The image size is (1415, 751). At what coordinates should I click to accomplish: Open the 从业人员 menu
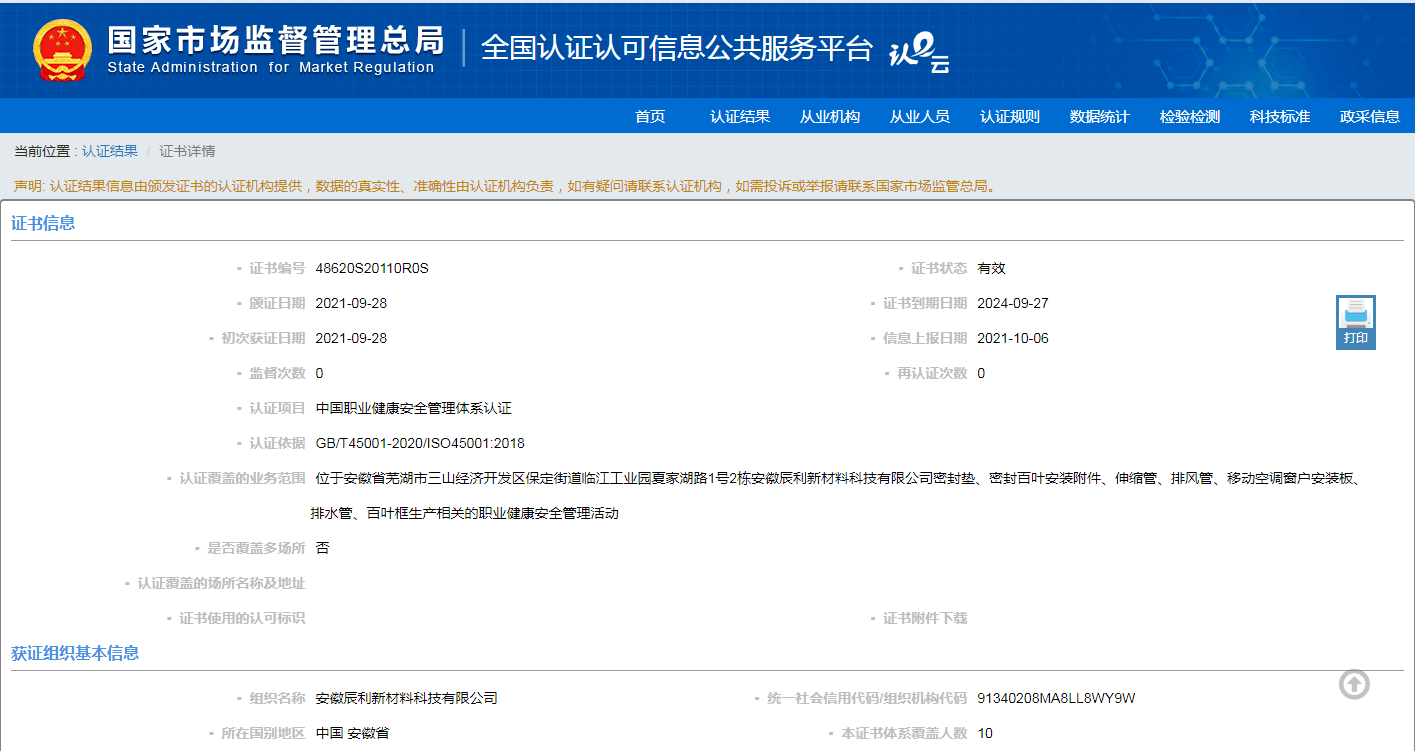tap(920, 116)
